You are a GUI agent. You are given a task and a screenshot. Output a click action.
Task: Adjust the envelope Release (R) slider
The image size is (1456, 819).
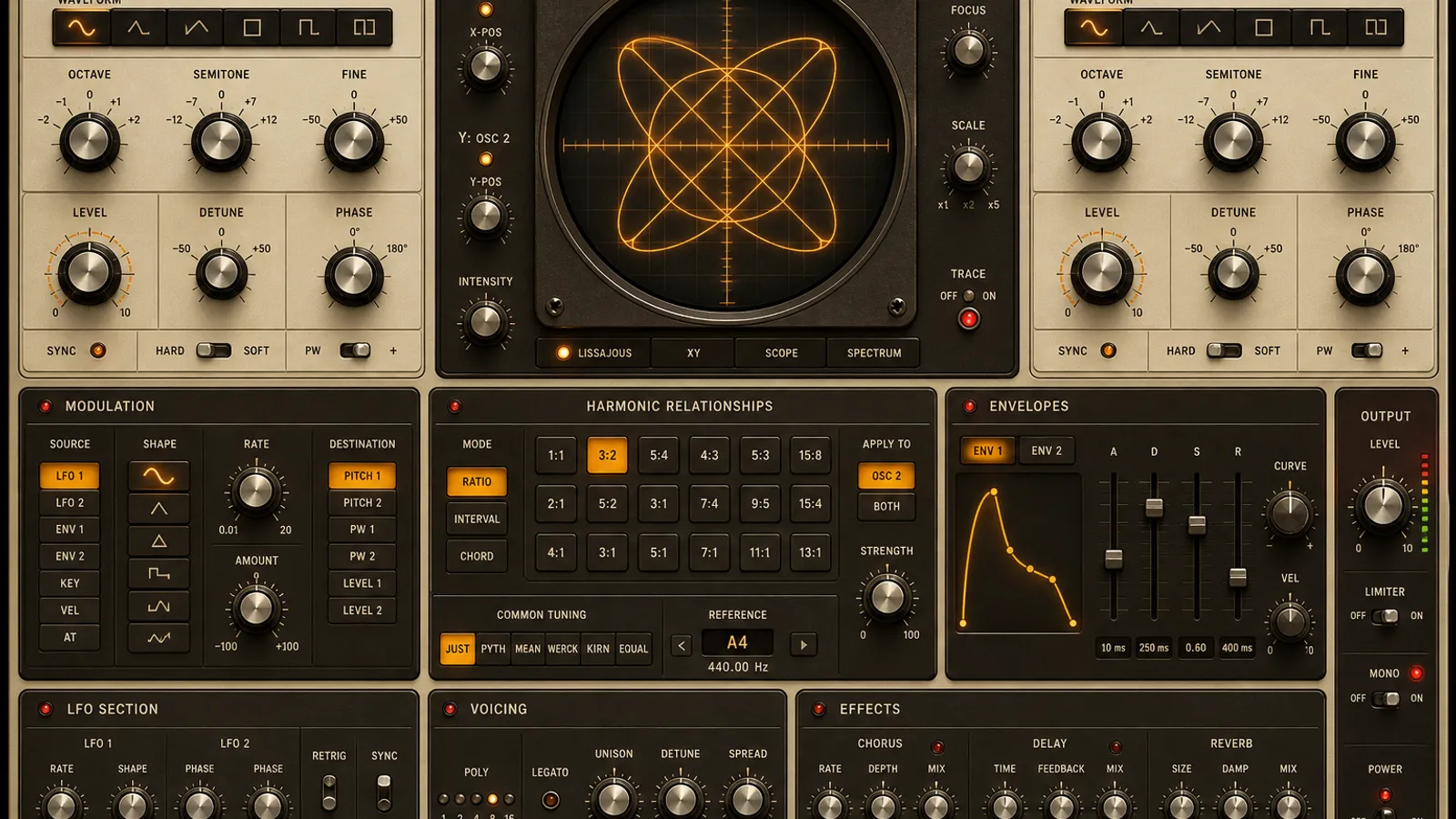1238,577
